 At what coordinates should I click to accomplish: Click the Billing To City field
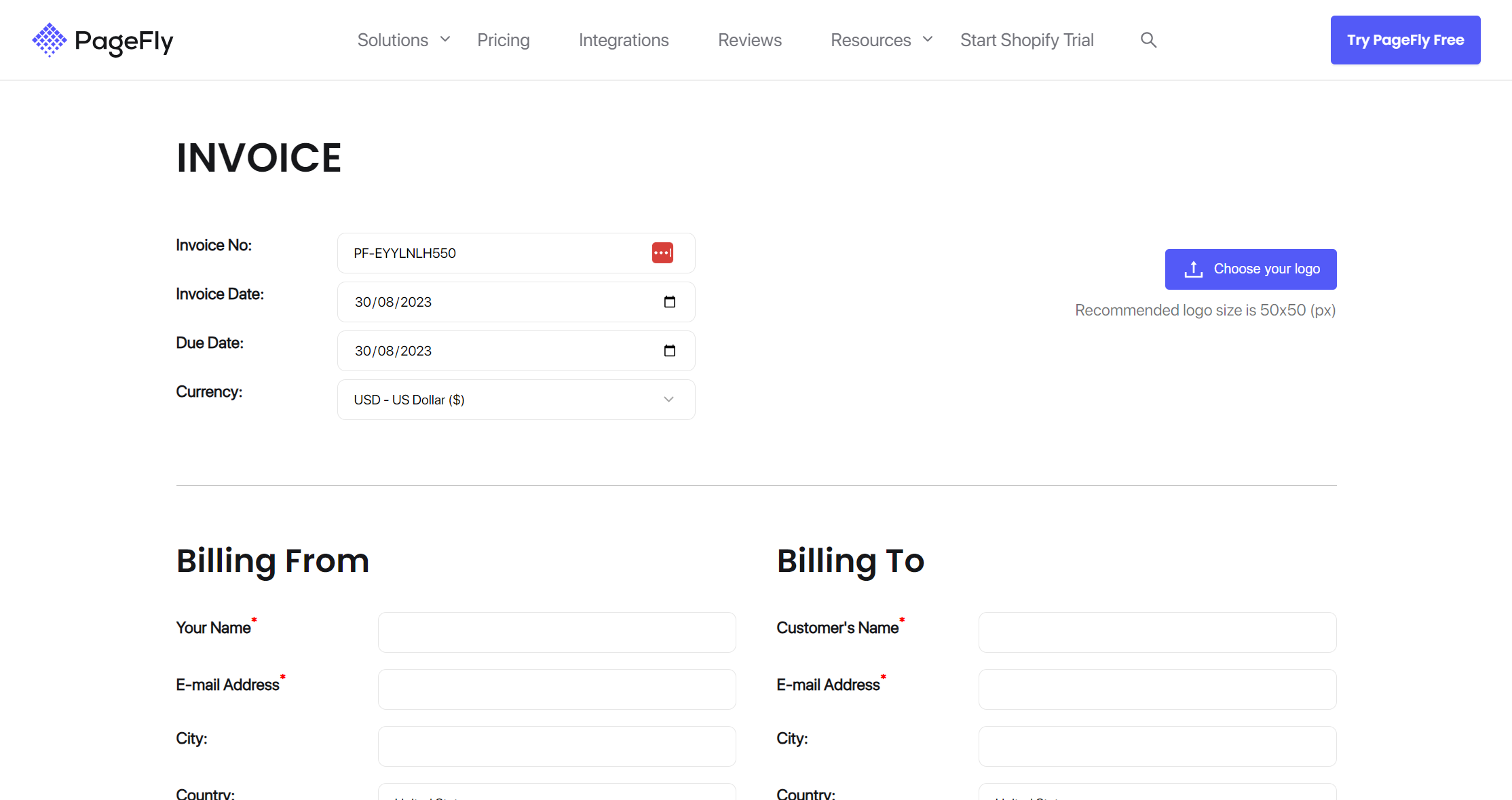tap(1156, 746)
